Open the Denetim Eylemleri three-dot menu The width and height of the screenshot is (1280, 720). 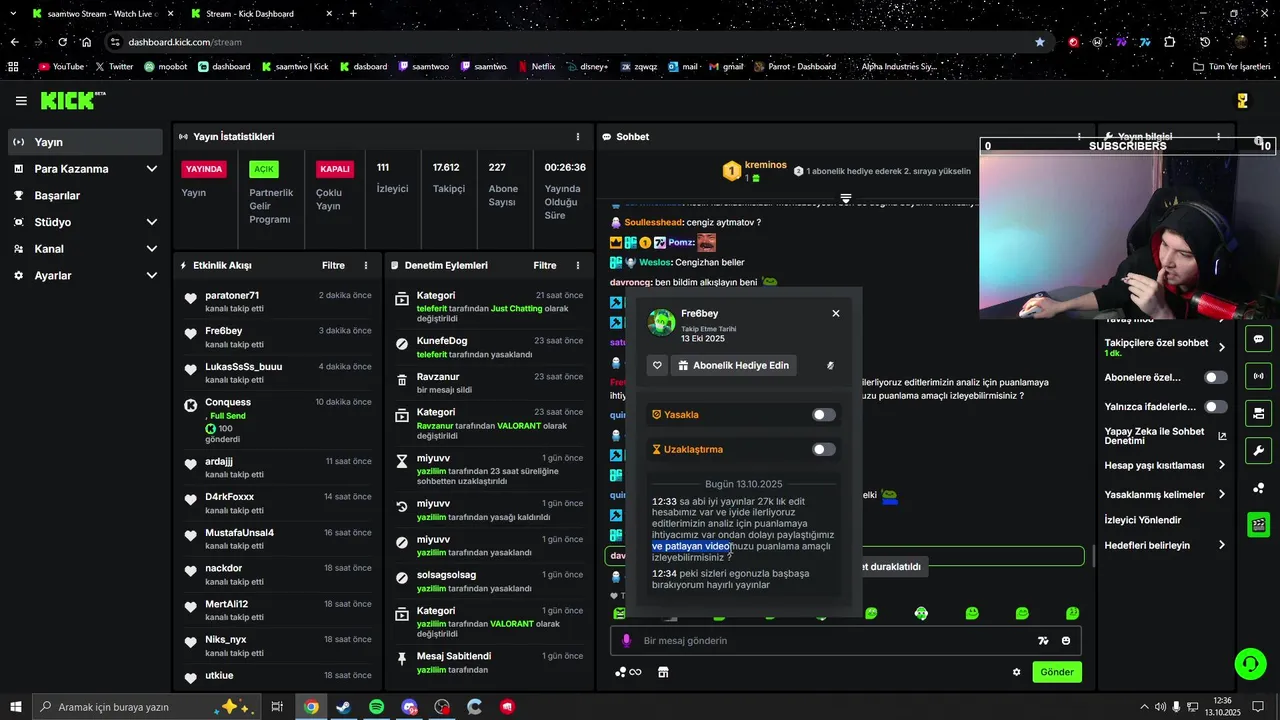click(578, 266)
